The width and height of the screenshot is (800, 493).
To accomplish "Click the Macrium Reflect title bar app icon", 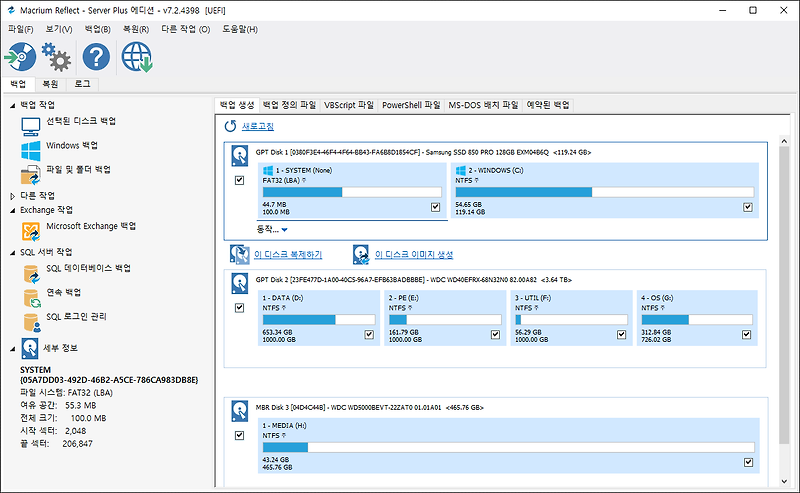I will click(11, 10).
